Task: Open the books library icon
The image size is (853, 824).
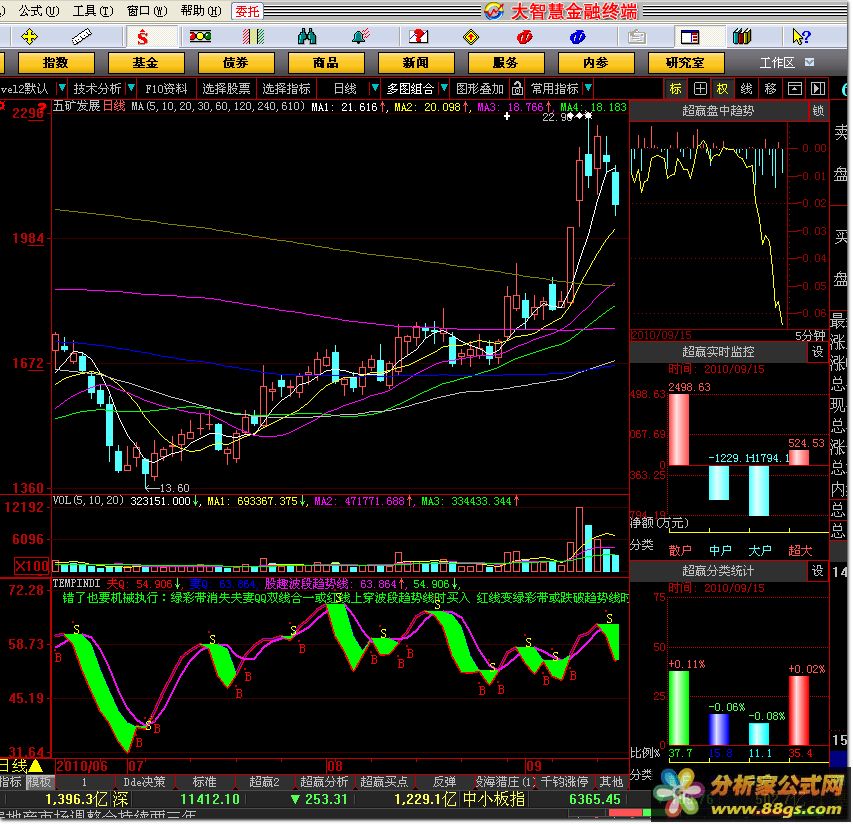Action: pos(742,36)
